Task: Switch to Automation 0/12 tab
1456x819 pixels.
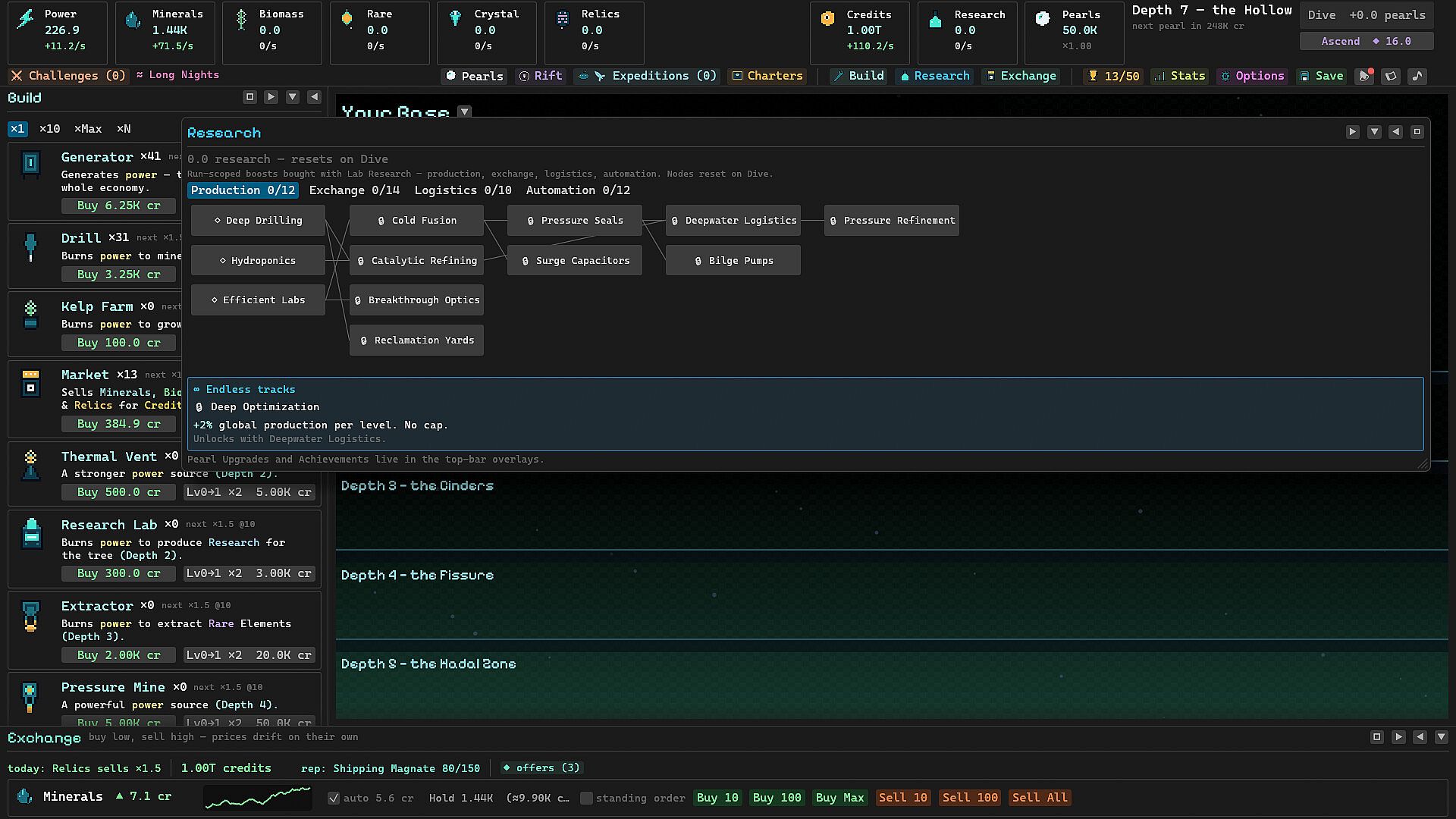Action: pos(578,190)
